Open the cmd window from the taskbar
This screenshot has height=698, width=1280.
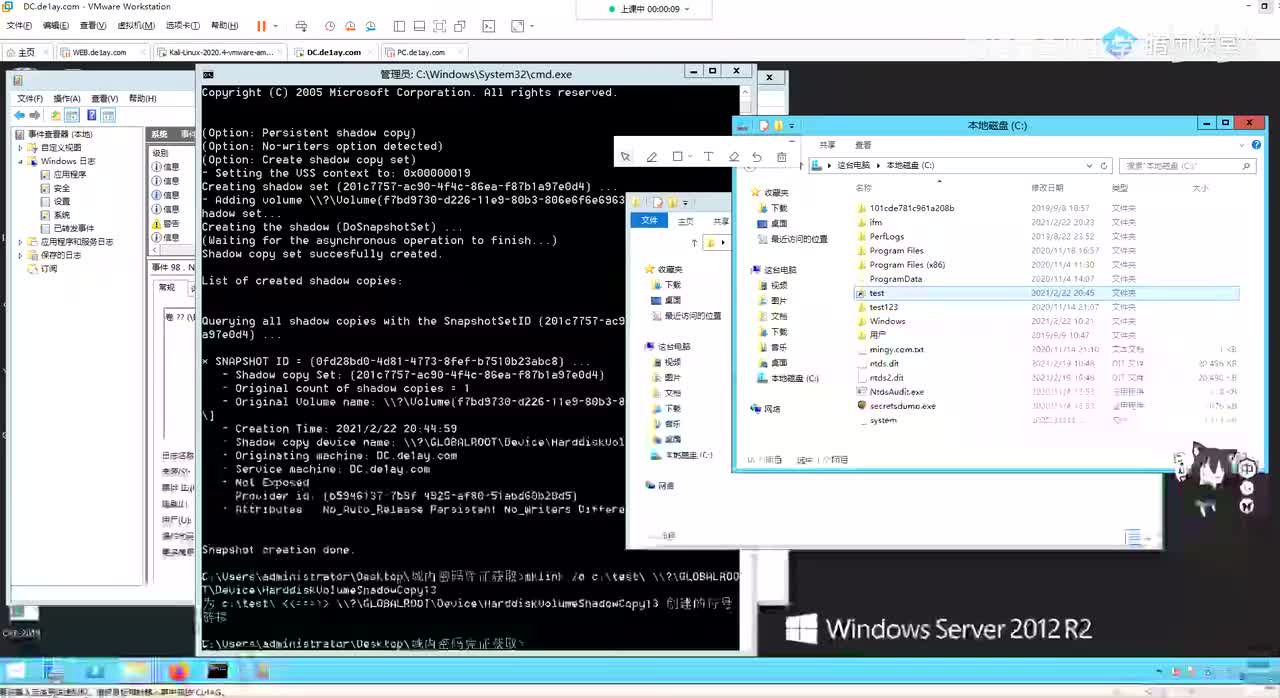218,671
